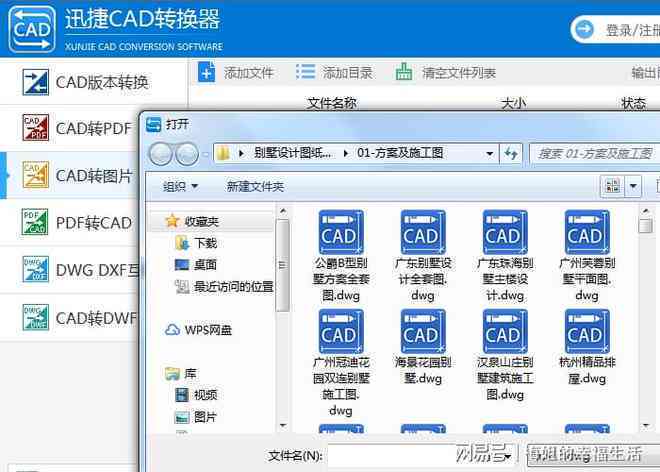The image size is (660, 472).
Task: Choose the CAD转DWF sidebar icon
Action: click(x=35, y=317)
